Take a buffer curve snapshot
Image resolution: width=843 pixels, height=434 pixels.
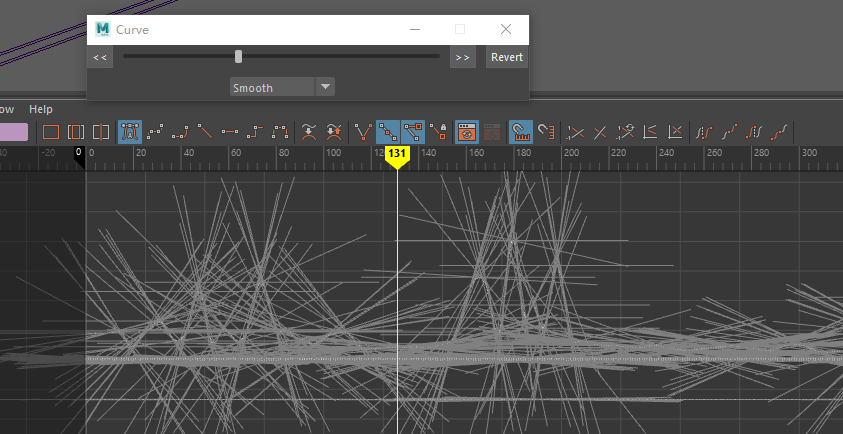309,131
